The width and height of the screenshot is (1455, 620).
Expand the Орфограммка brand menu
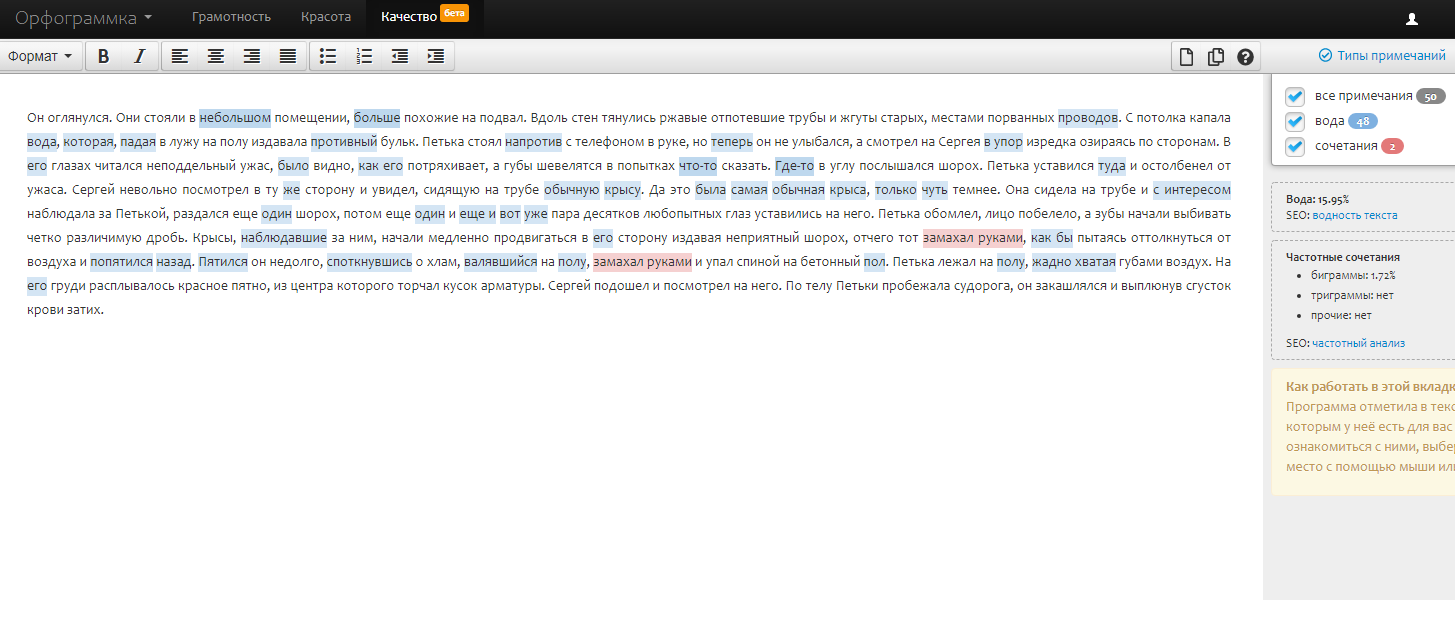coord(84,18)
